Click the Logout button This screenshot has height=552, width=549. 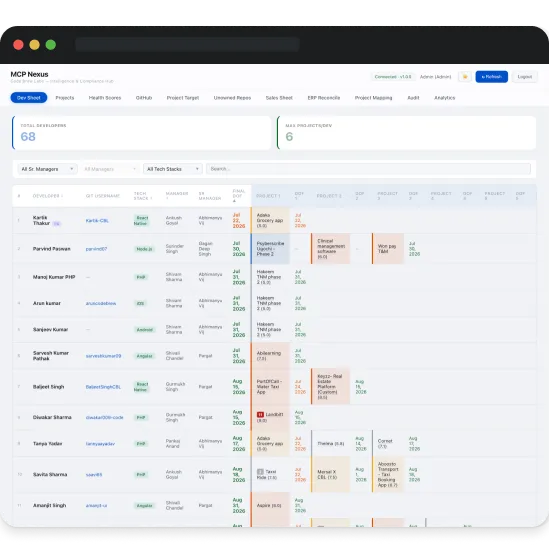(x=524, y=76)
